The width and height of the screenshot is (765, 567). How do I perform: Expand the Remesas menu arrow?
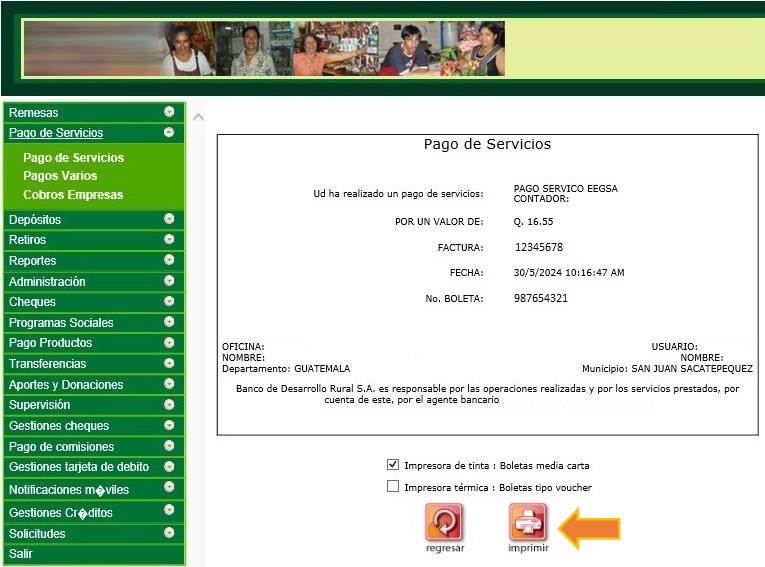click(x=169, y=112)
